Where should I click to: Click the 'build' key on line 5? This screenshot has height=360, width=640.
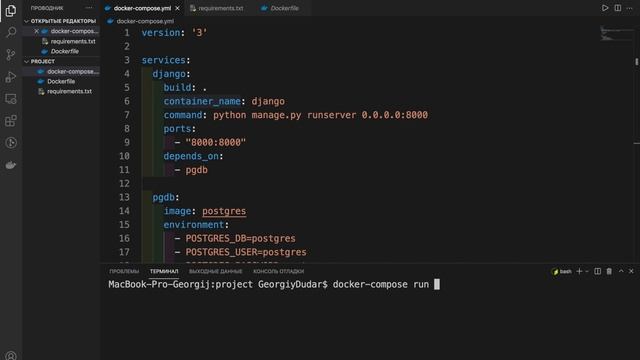[177, 87]
